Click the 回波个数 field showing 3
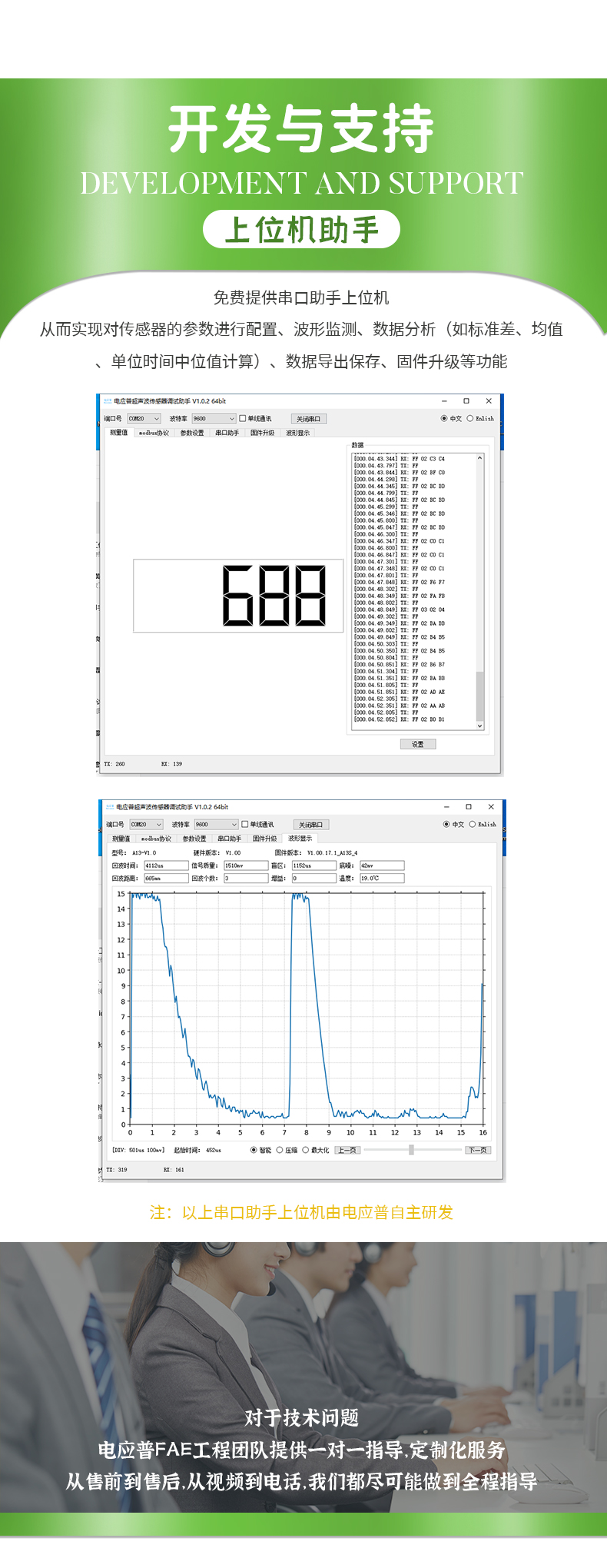The width and height of the screenshot is (607, 1568). coord(246,878)
